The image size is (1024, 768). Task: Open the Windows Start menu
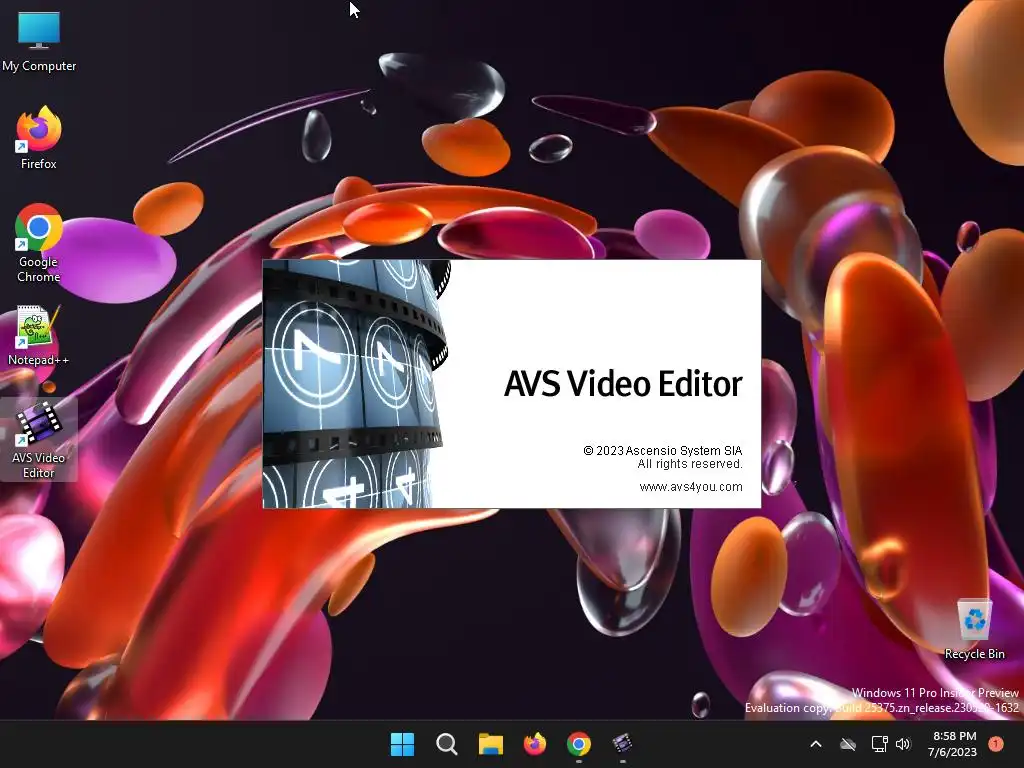402,744
